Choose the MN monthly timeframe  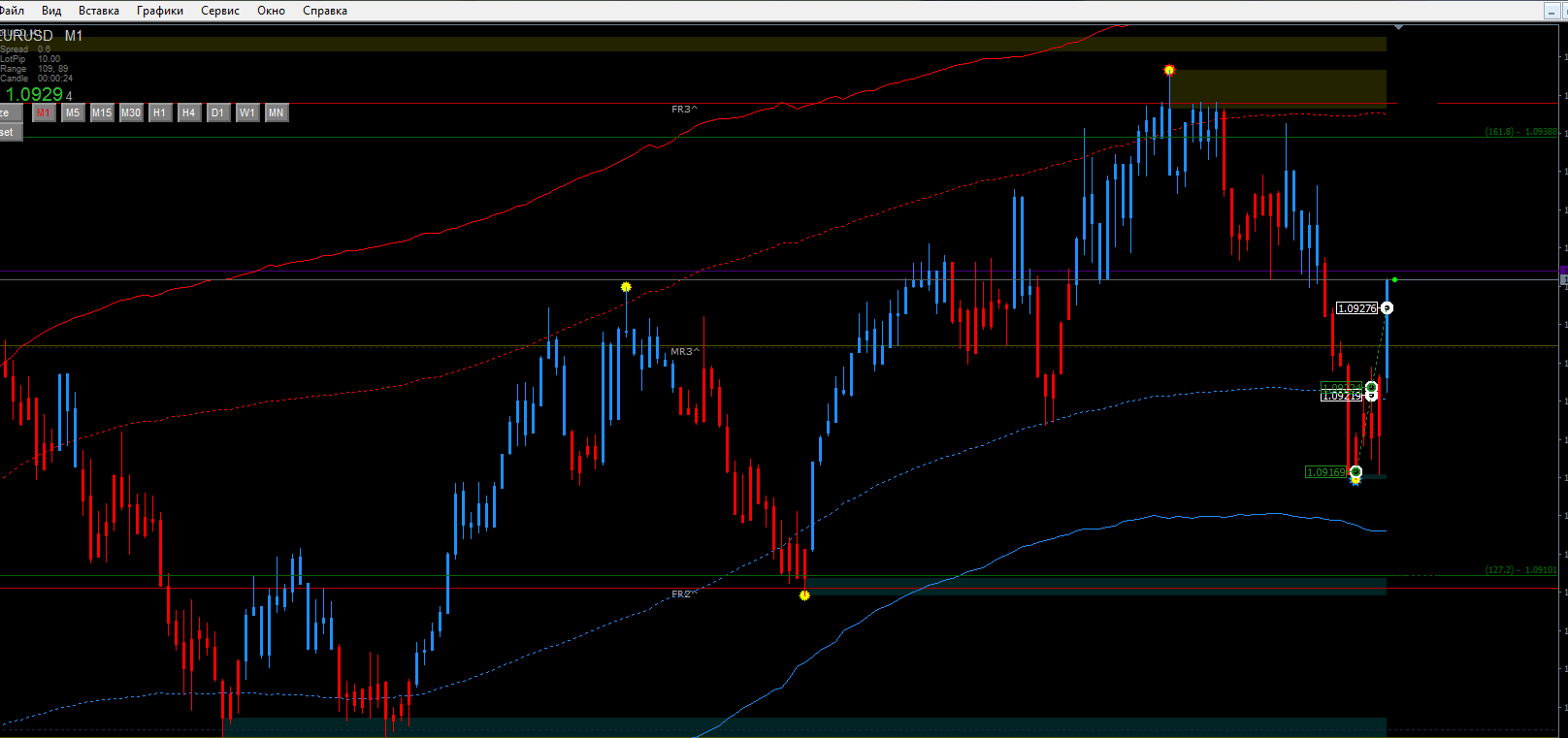pyautogui.click(x=277, y=112)
